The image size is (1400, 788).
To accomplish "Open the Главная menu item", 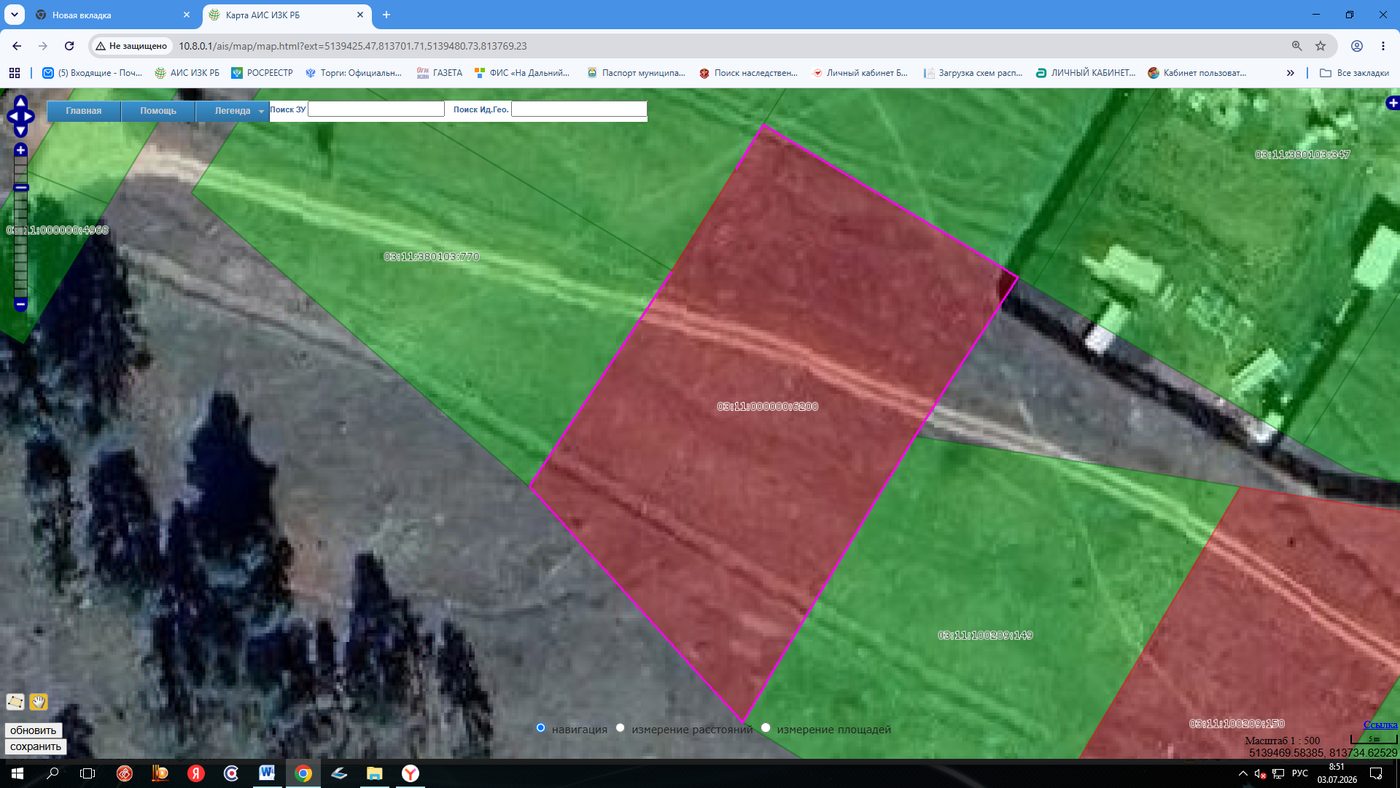I will pyautogui.click(x=84, y=112).
